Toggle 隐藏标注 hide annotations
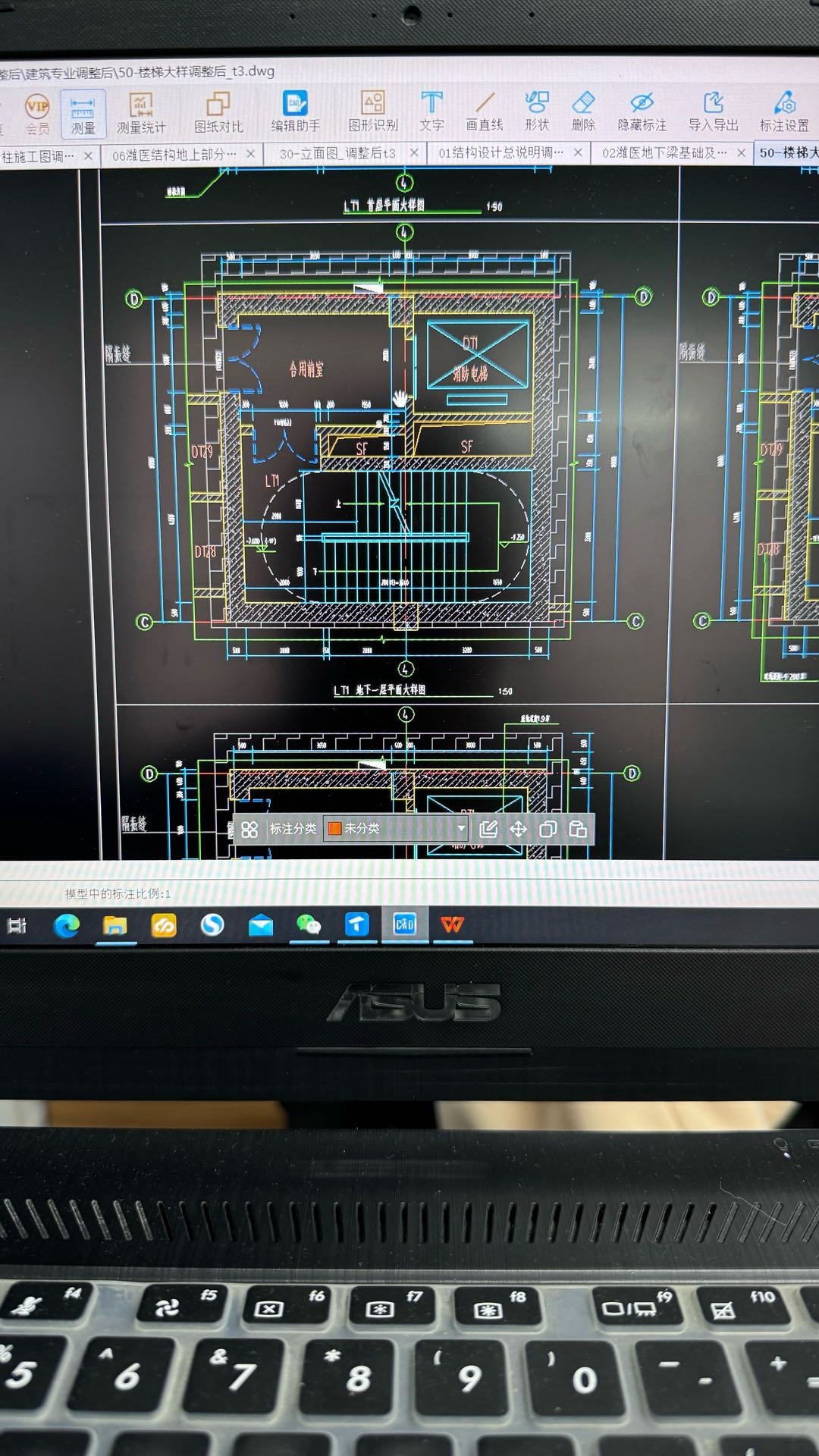Viewport: 819px width, 1456px height. [642, 111]
